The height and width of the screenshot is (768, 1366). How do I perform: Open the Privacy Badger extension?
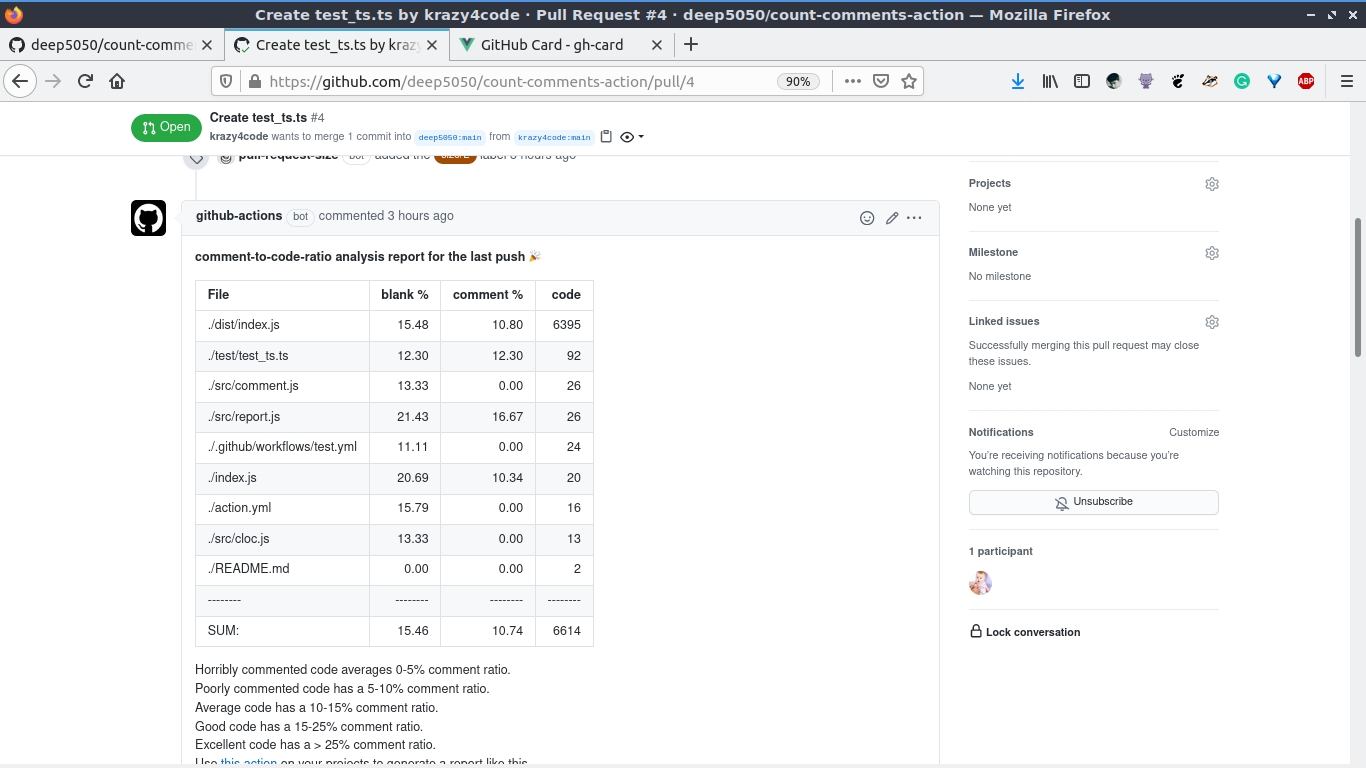click(1210, 82)
